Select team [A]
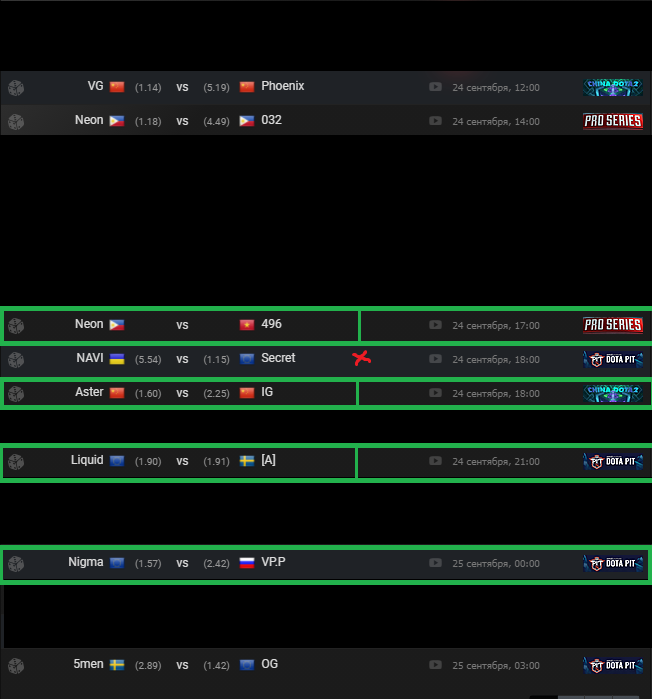The height and width of the screenshot is (699, 652). click(268, 460)
